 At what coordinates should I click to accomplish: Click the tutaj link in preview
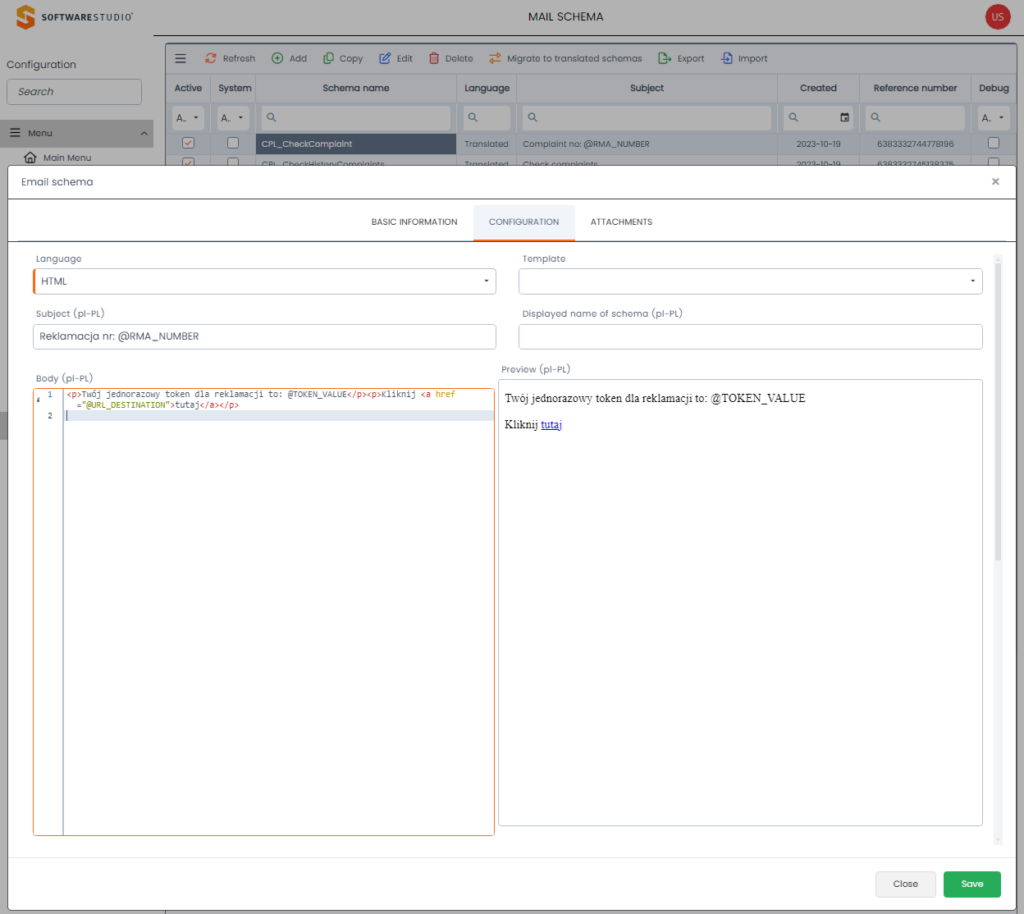(551, 425)
